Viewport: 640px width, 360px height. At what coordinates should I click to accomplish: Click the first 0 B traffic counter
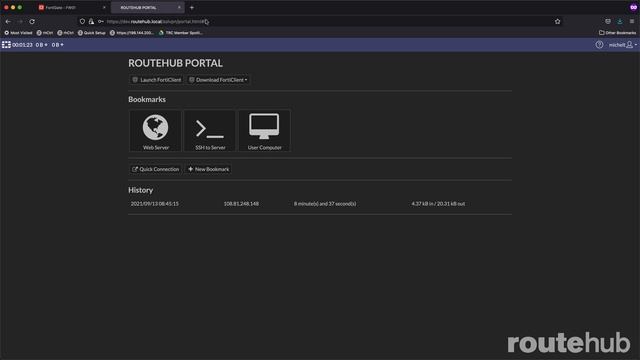[x=41, y=45]
